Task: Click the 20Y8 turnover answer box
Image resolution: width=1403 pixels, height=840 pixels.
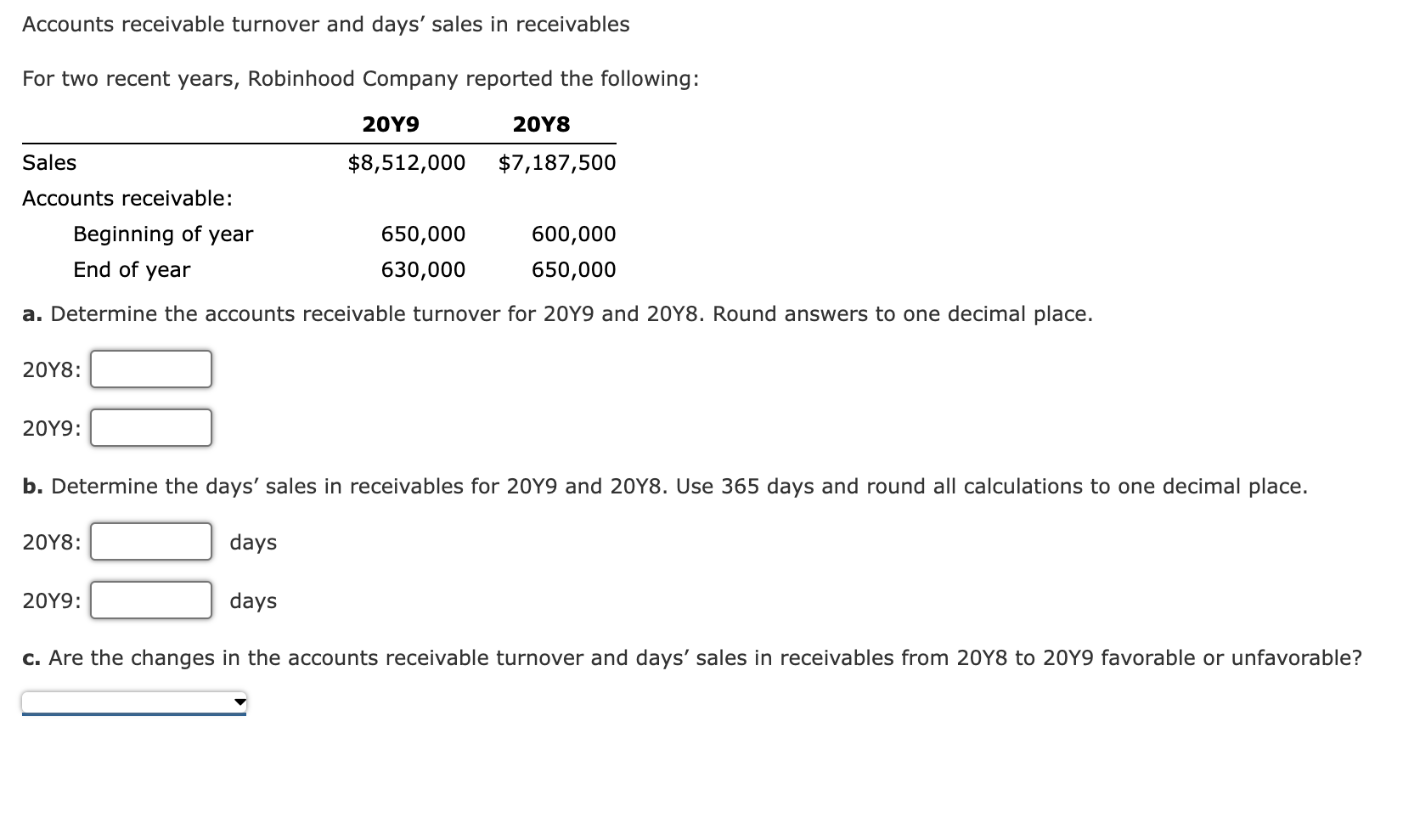Action: 150,369
